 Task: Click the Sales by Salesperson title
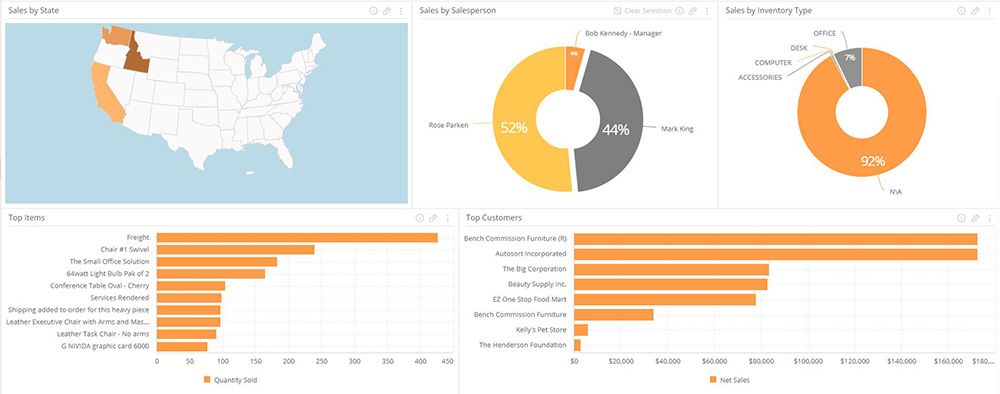point(458,11)
